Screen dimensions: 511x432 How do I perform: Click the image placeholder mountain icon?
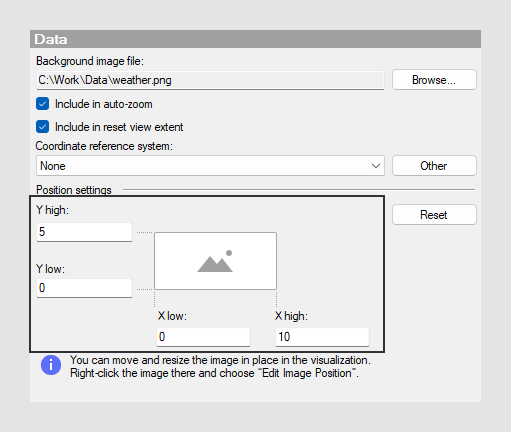(215, 261)
